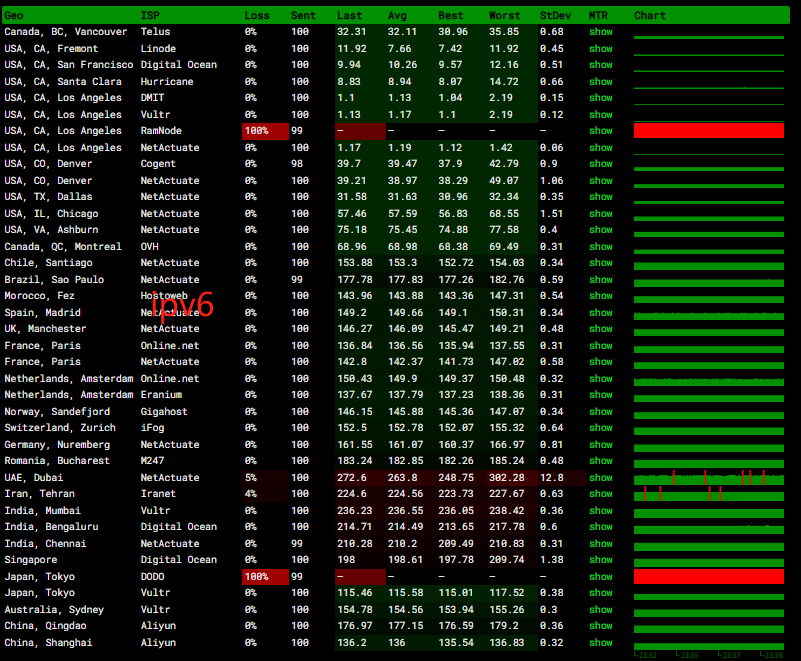Screen dimensions: 801x661
Task: Click the M247 ISP cell
Action: (152, 461)
